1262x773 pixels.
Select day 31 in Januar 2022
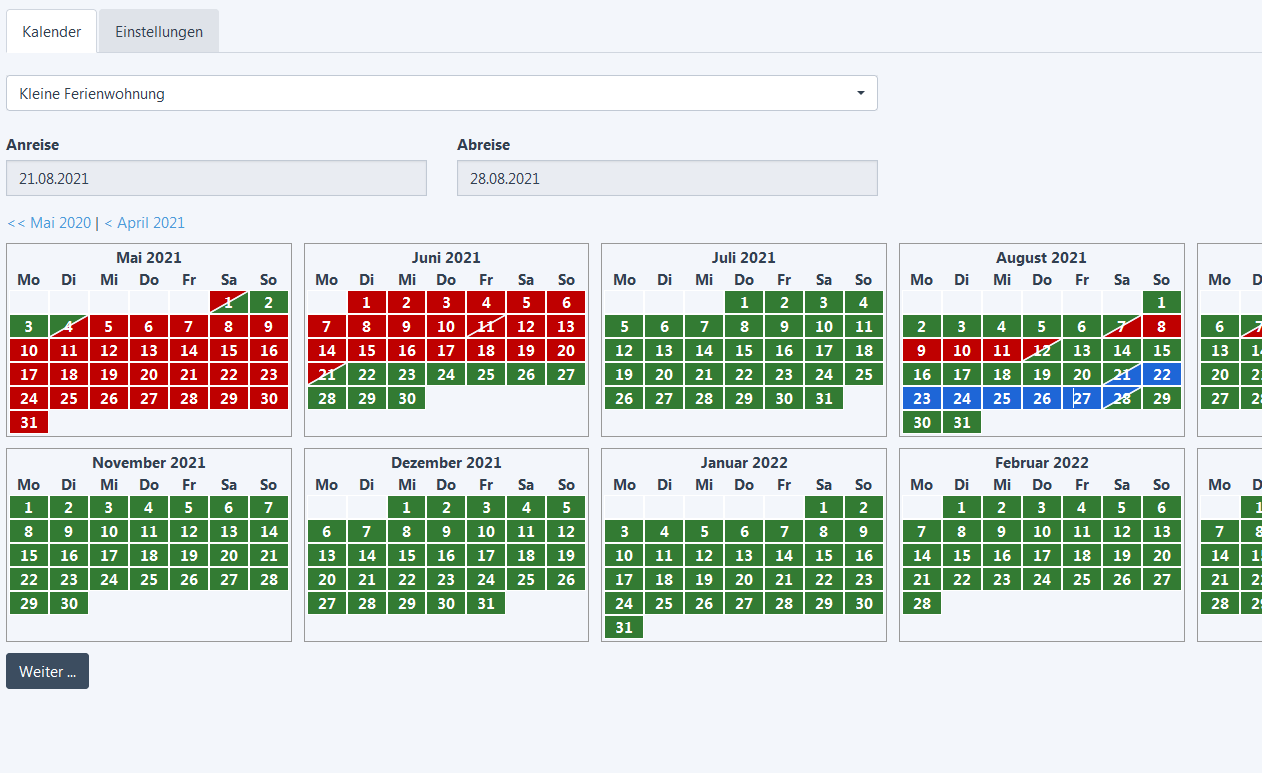(x=624, y=627)
